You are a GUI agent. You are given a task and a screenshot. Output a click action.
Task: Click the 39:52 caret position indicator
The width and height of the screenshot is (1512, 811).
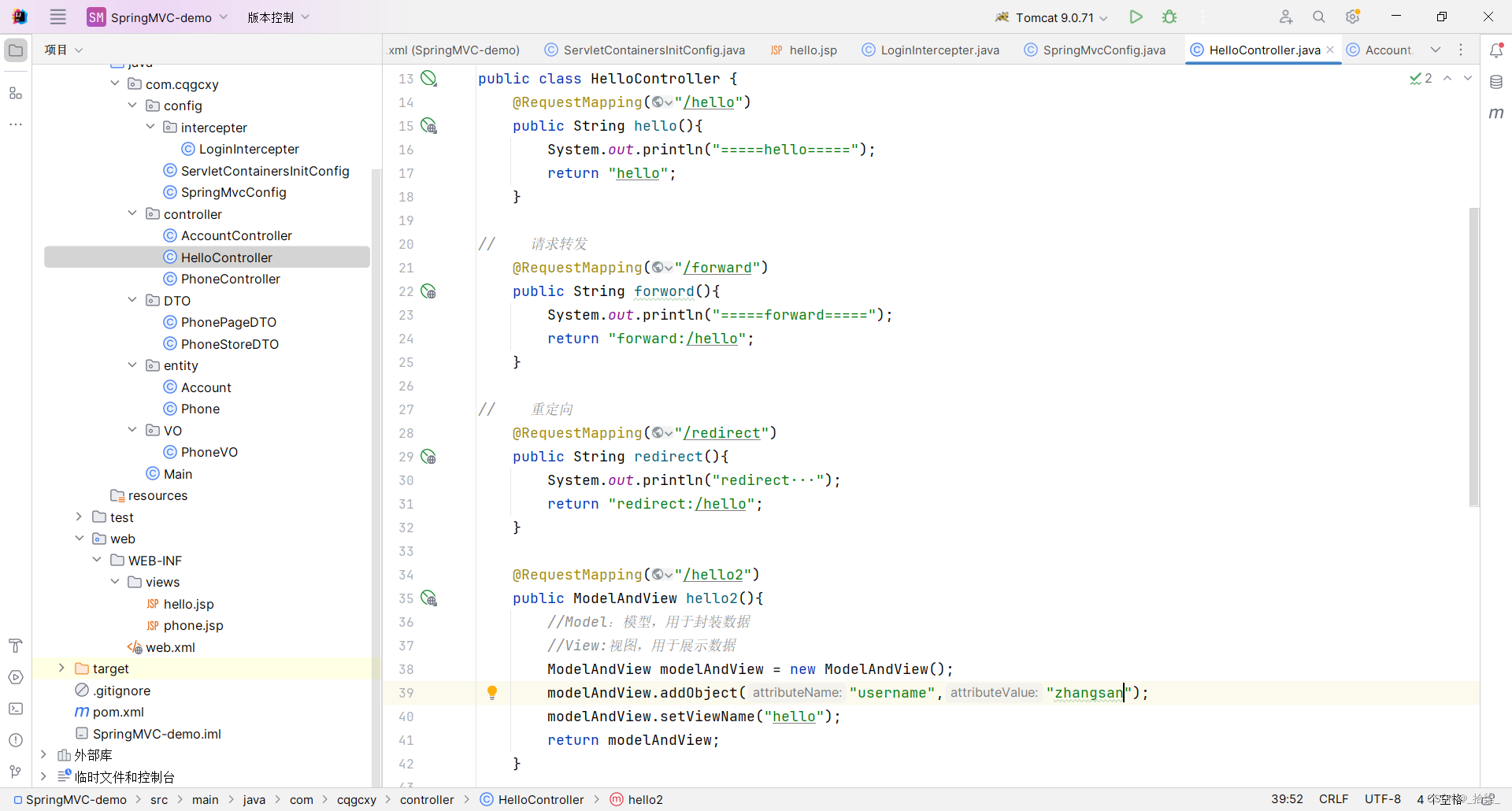click(1287, 798)
